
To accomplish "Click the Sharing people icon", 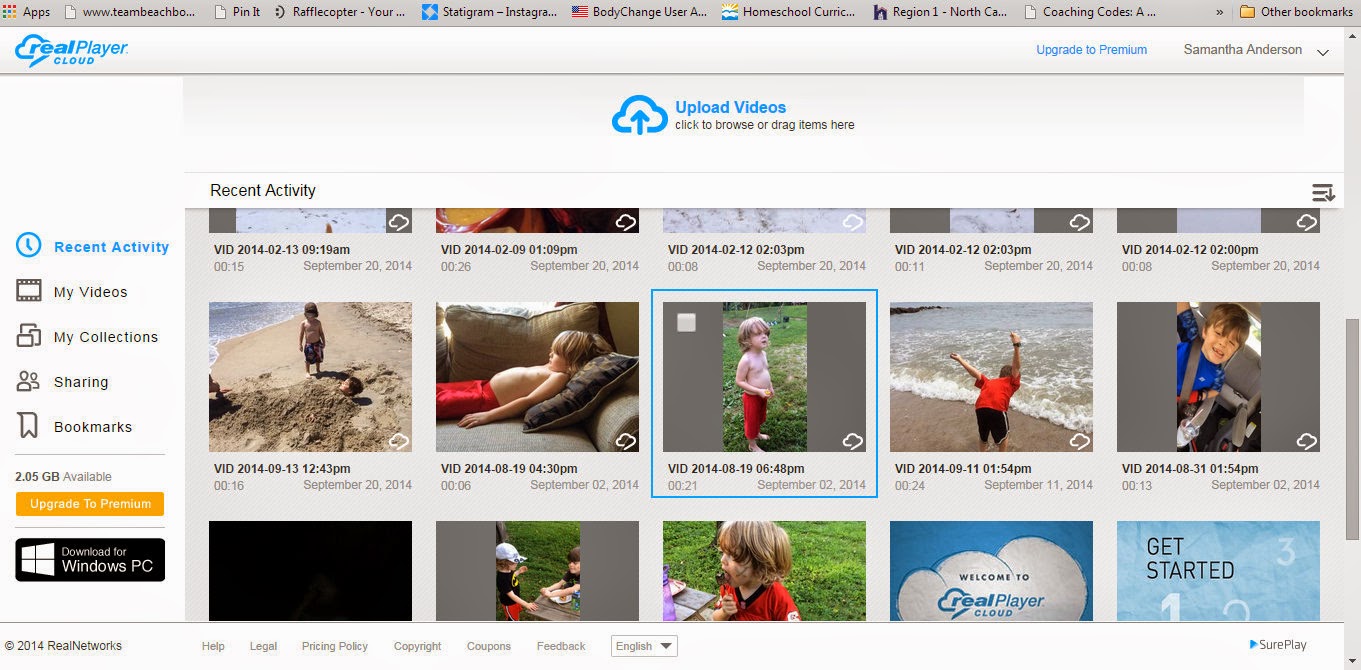I will point(29,381).
